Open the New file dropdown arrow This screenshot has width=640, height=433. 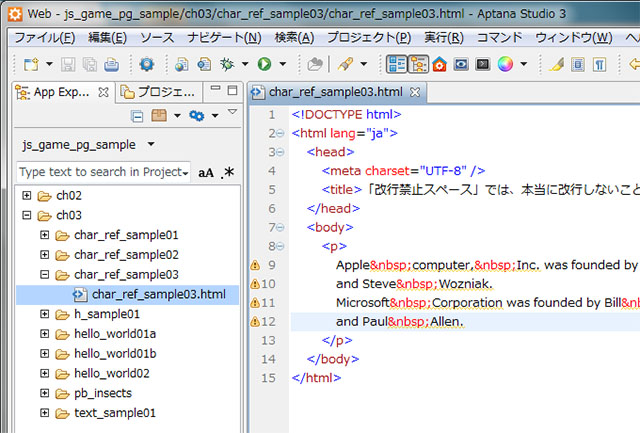tap(49, 64)
